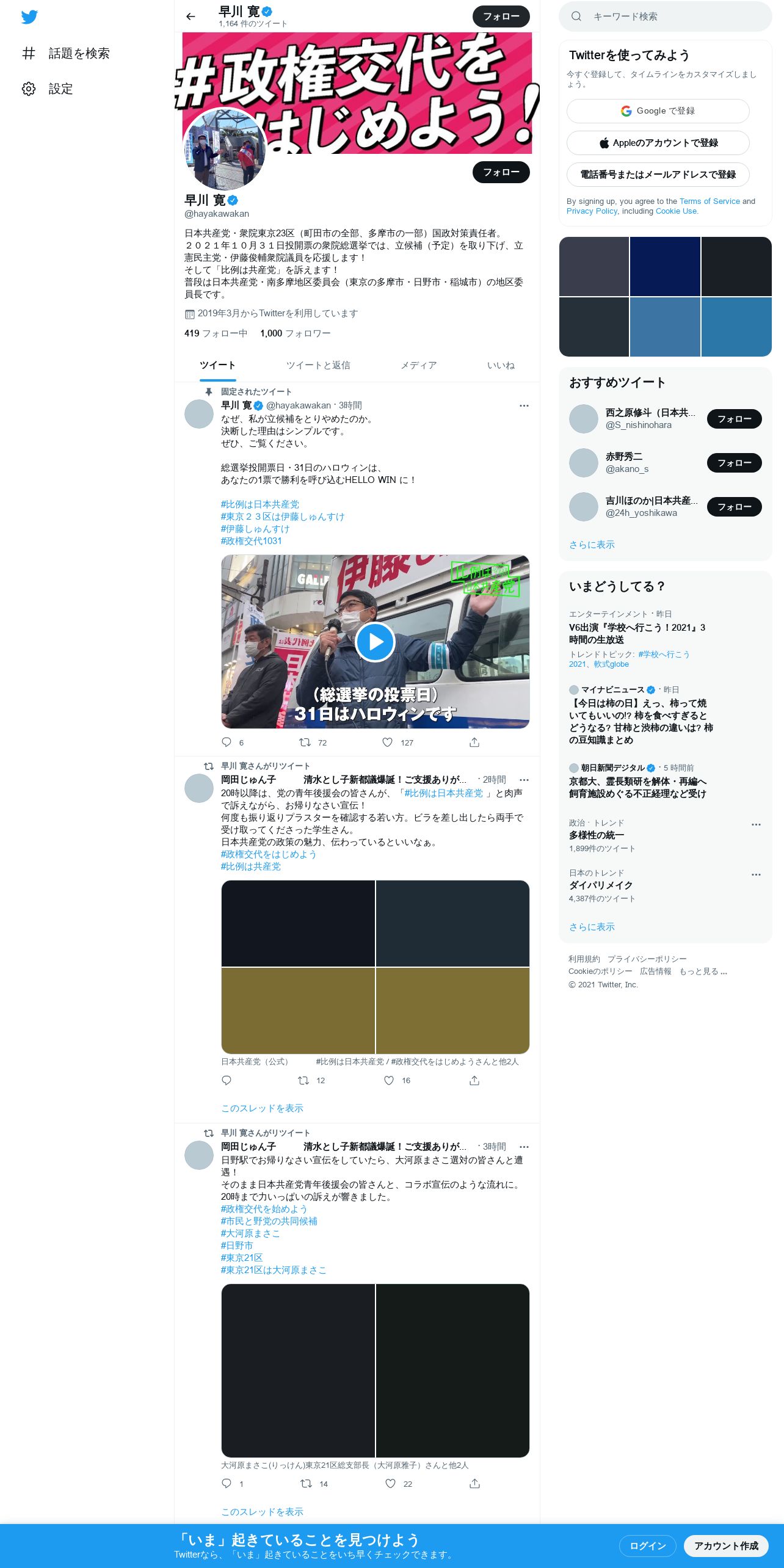This screenshot has width=784, height=1568.
Task: Show more under いまどうしてる？ さらに表示
Action: click(592, 926)
